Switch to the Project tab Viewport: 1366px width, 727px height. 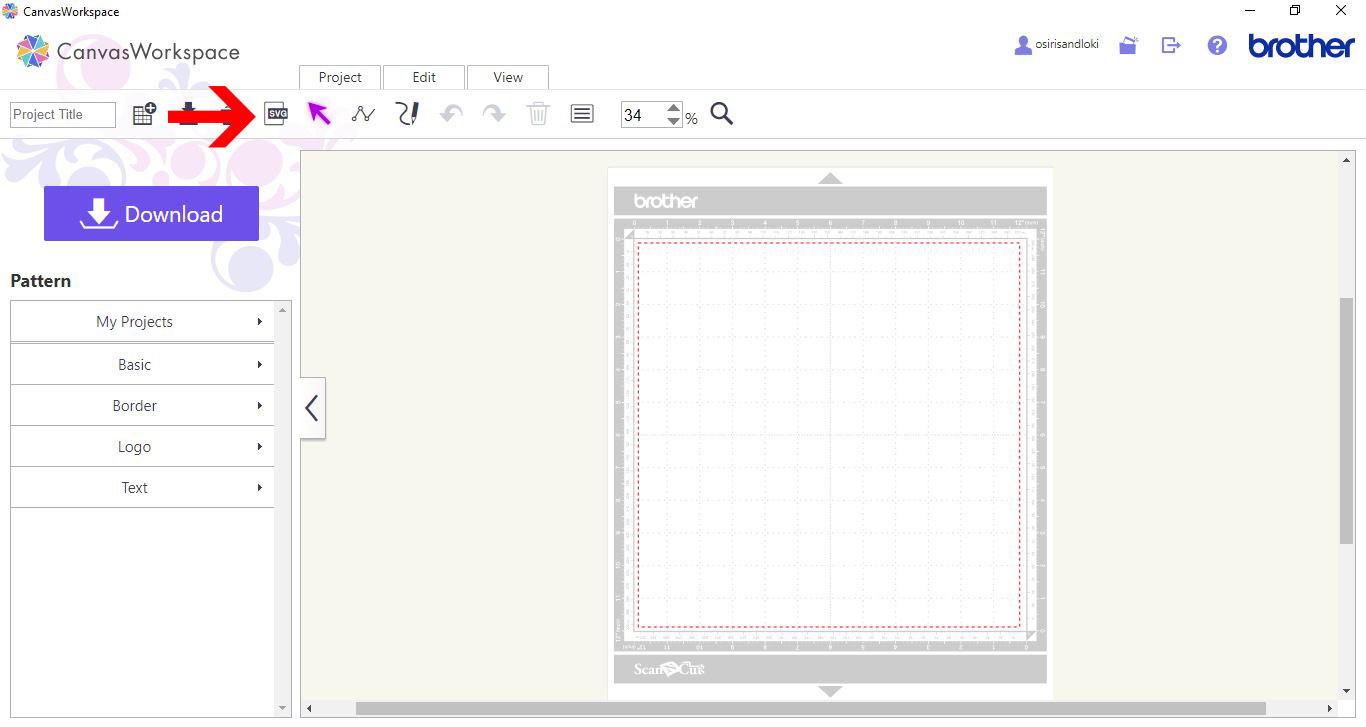pos(340,77)
